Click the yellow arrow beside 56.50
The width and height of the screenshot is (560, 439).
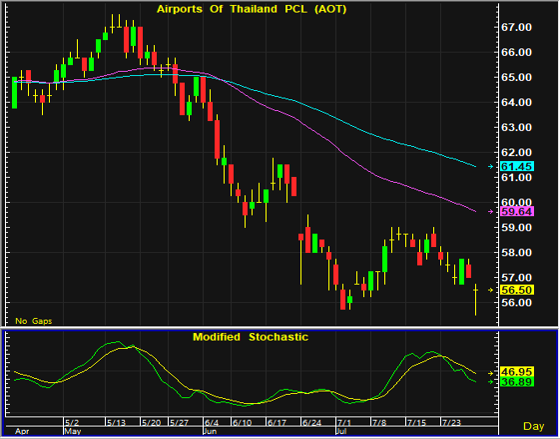pyautogui.click(x=491, y=290)
